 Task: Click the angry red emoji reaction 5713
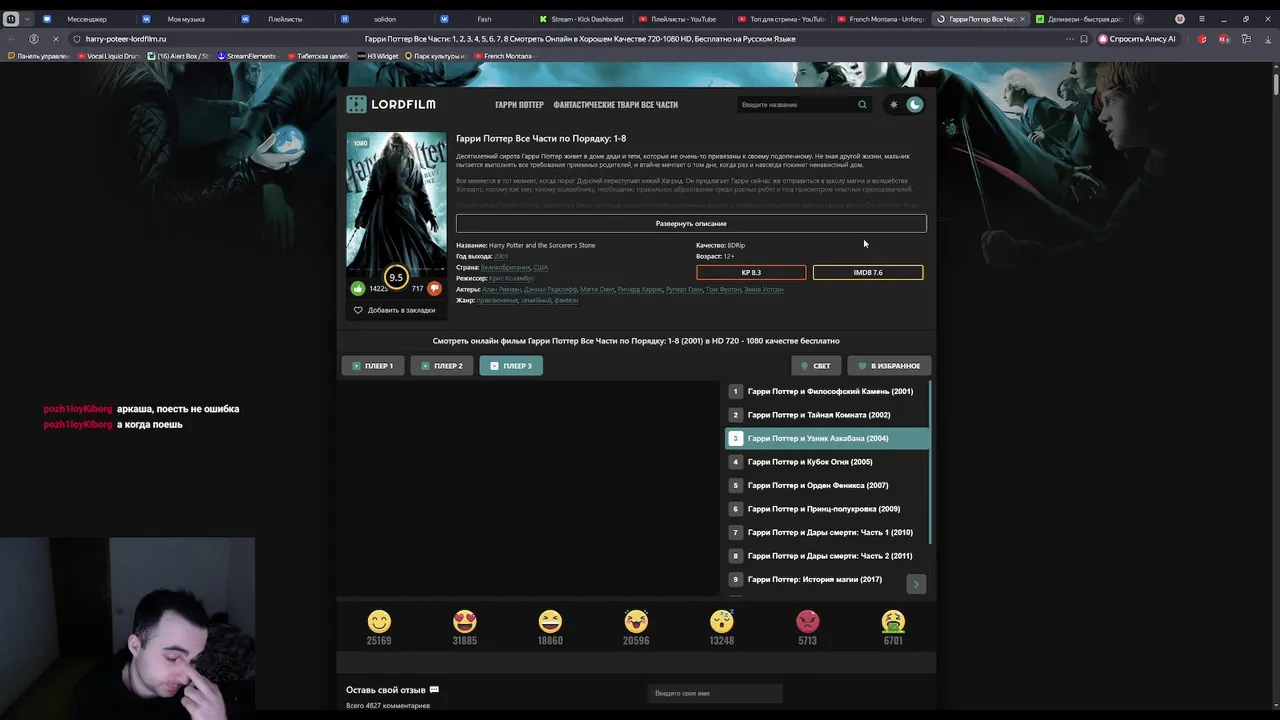[807, 622]
